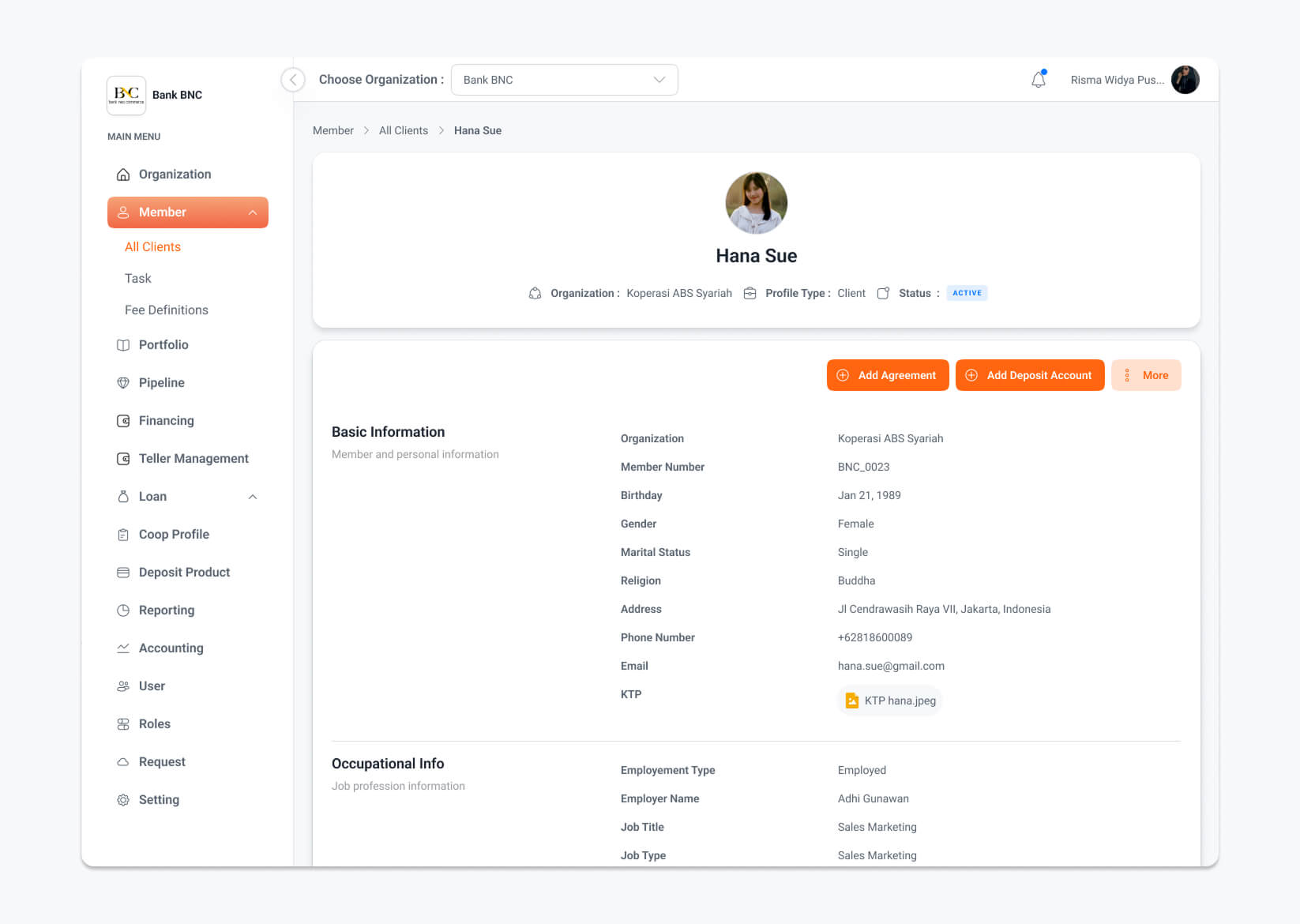Open the KTP hana.jpeg file attachment
Image resolution: width=1300 pixels, height=924 pixels.
click(890, 701)
